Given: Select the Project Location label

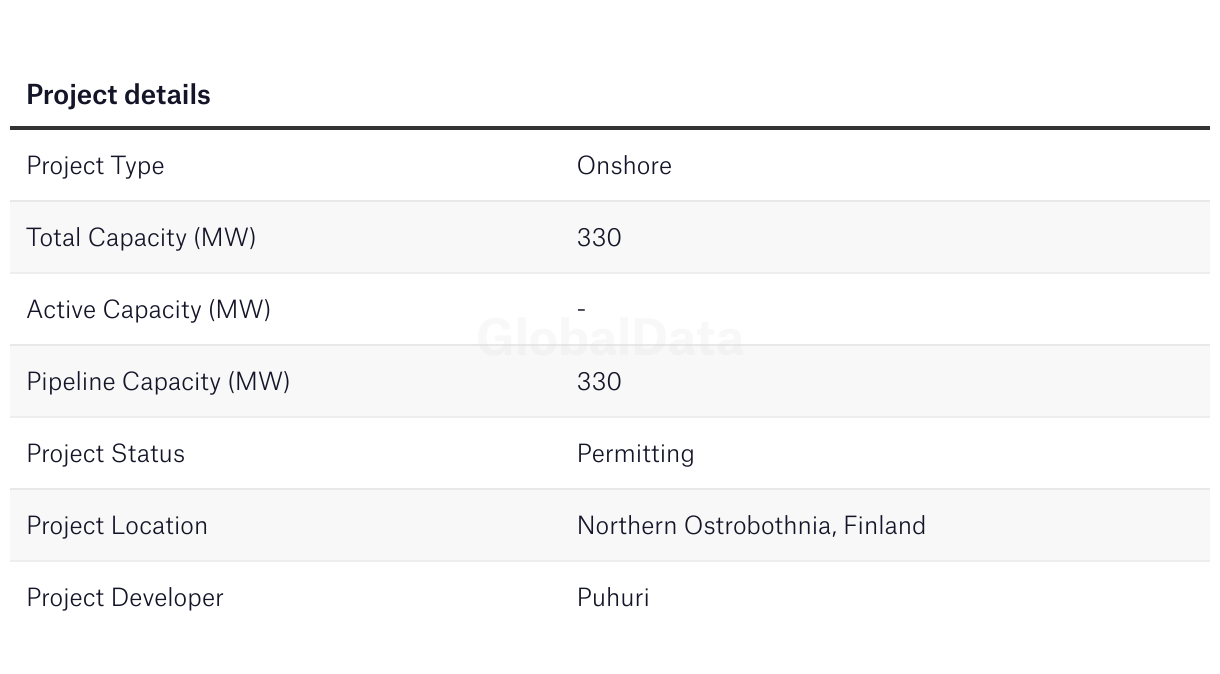Looking at the screenshot, I should tap(117, 526).
